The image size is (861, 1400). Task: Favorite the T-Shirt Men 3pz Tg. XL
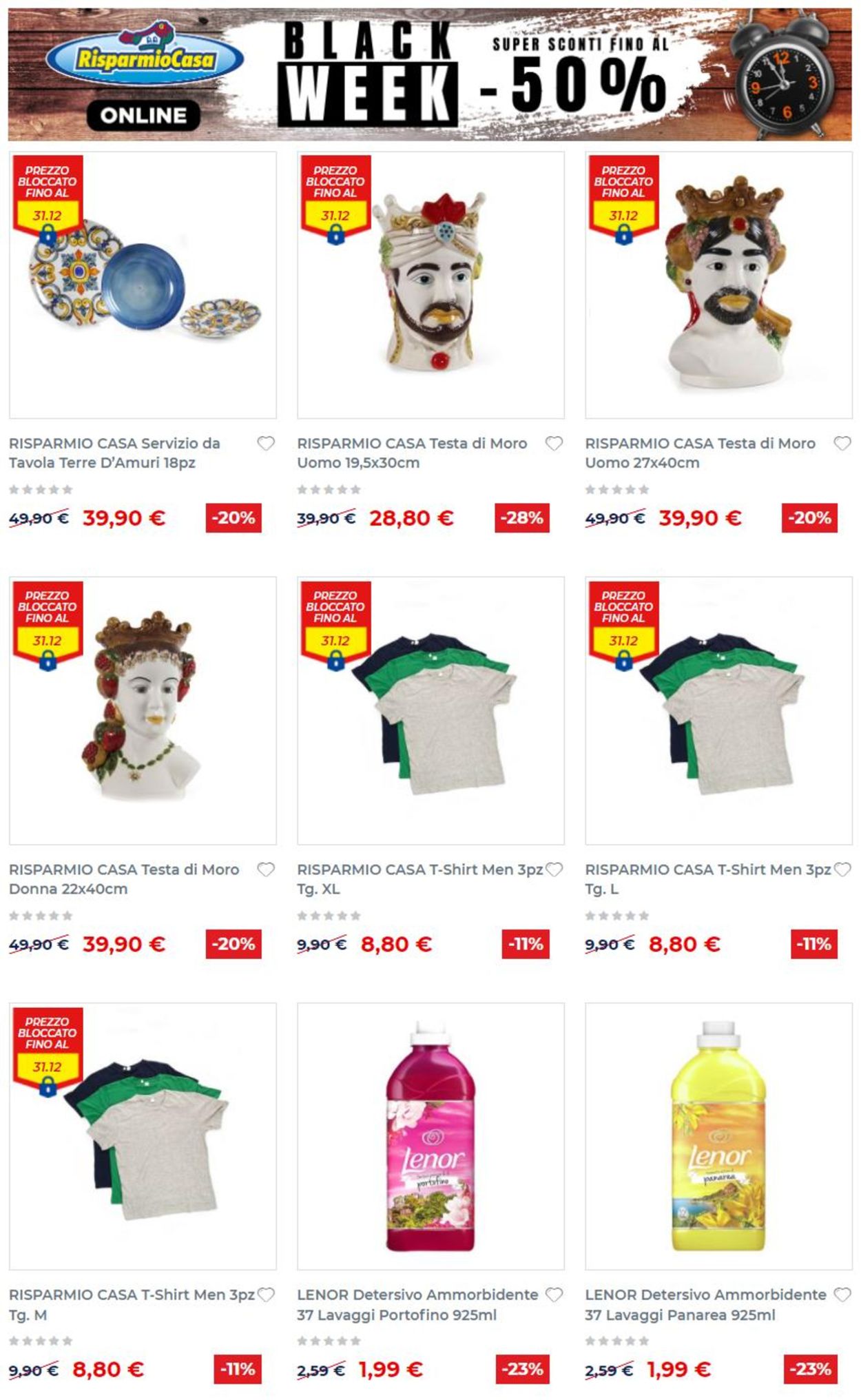pos(554,869)
